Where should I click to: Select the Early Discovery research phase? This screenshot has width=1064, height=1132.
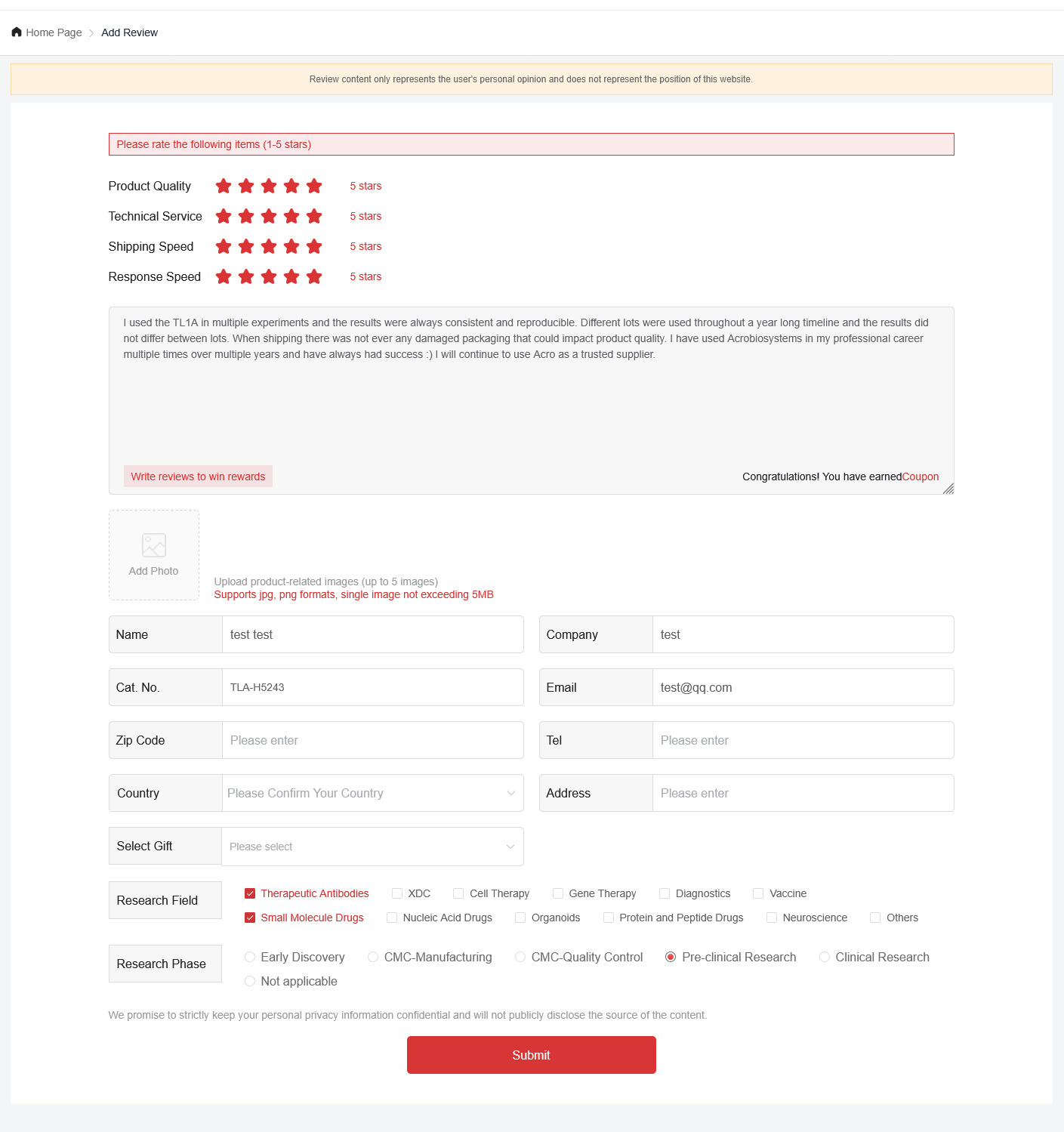[x=250, y=957]
